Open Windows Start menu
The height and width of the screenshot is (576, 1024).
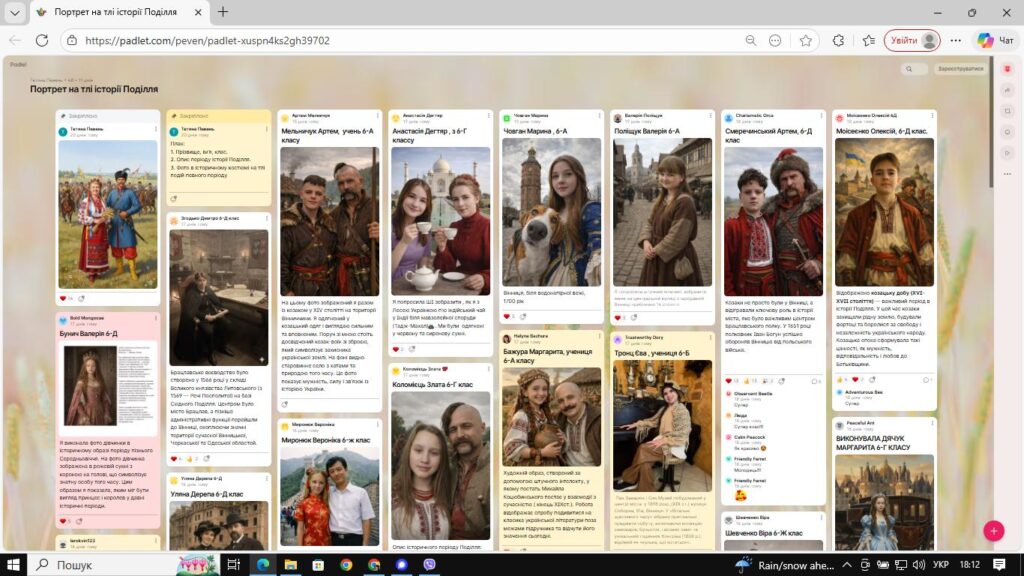pos(15,564)
